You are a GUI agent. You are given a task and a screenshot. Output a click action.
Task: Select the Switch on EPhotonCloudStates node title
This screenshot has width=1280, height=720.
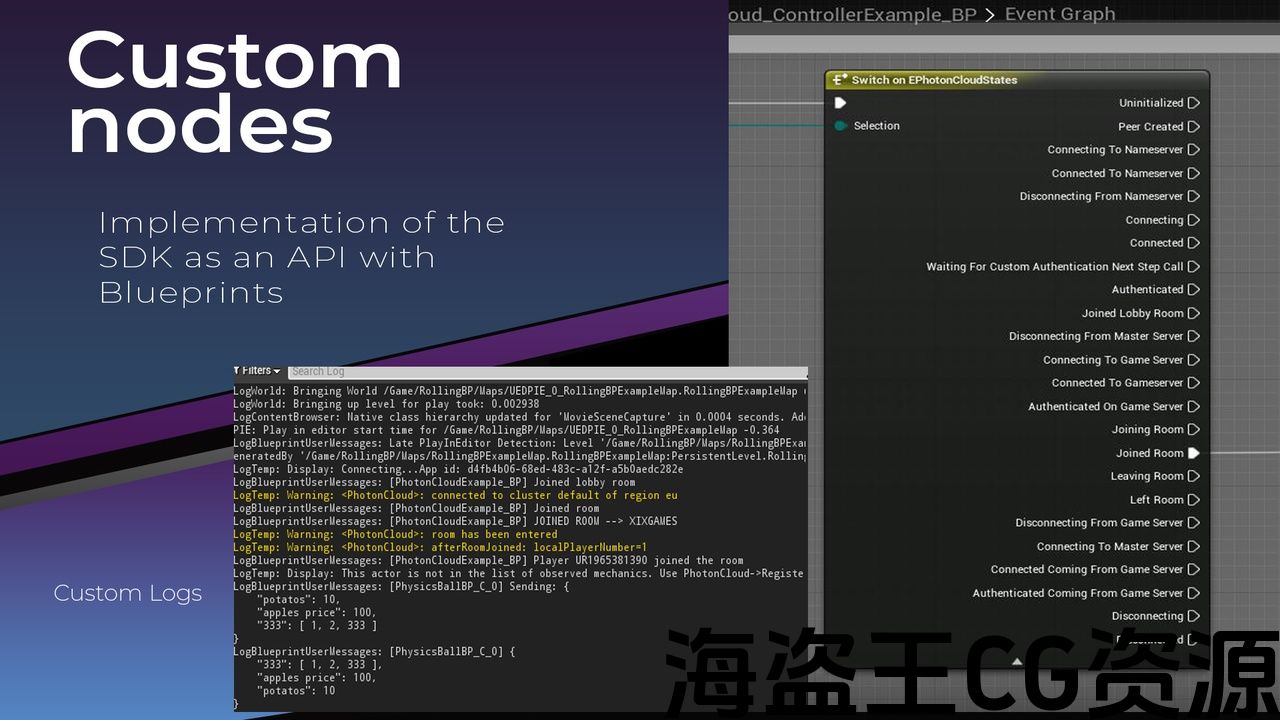[x=934, y=80]
